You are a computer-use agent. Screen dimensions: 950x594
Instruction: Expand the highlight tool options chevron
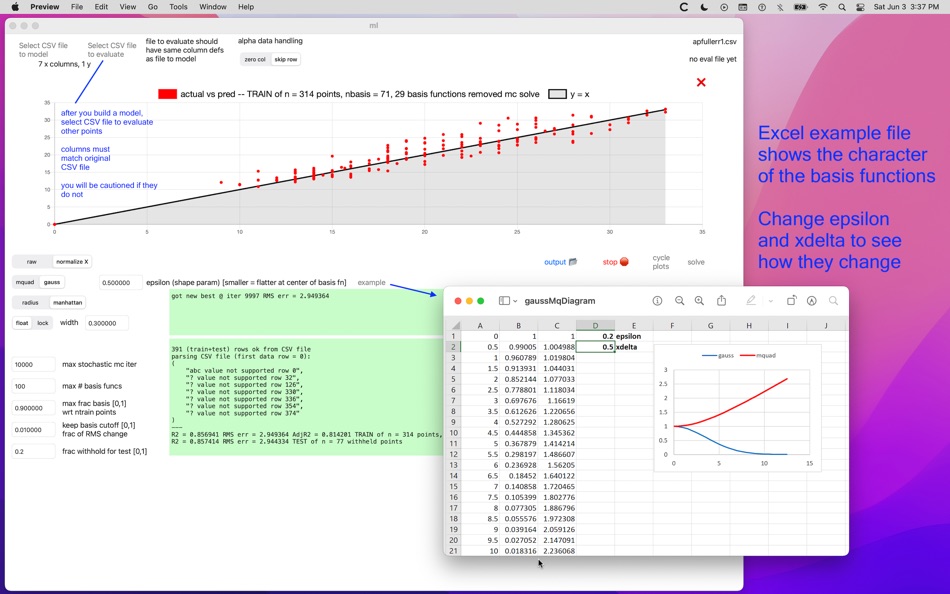[x=771, y=301]
